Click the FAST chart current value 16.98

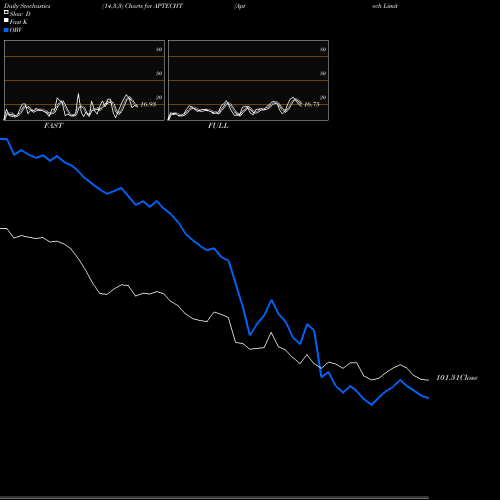[148, 104]
